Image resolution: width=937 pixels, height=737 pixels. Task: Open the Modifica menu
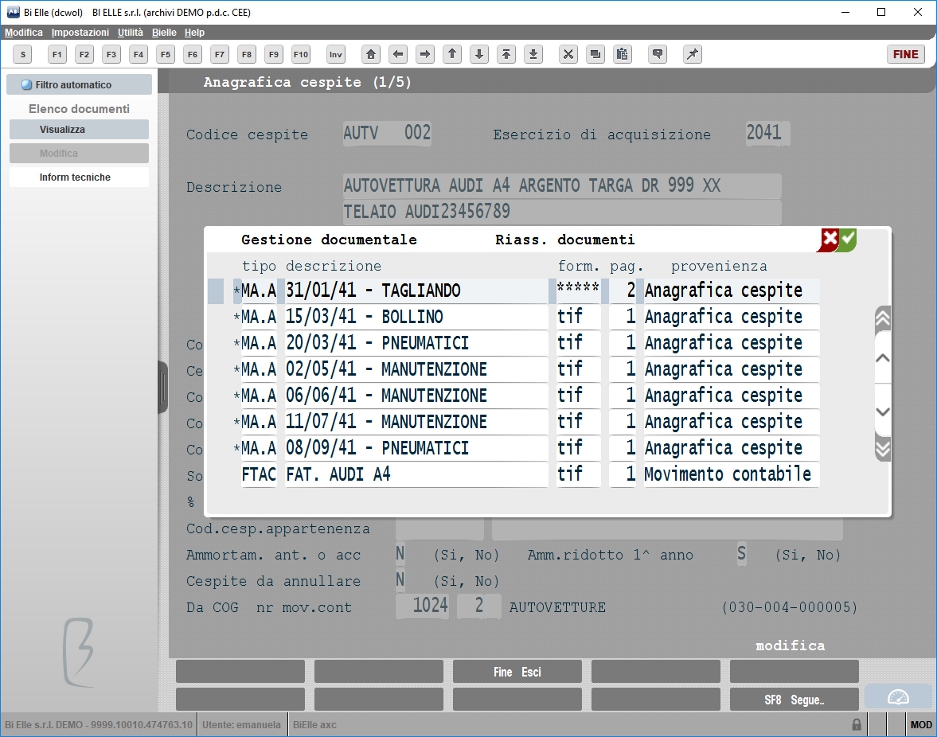pyautogui.click(x=24, y=32)
